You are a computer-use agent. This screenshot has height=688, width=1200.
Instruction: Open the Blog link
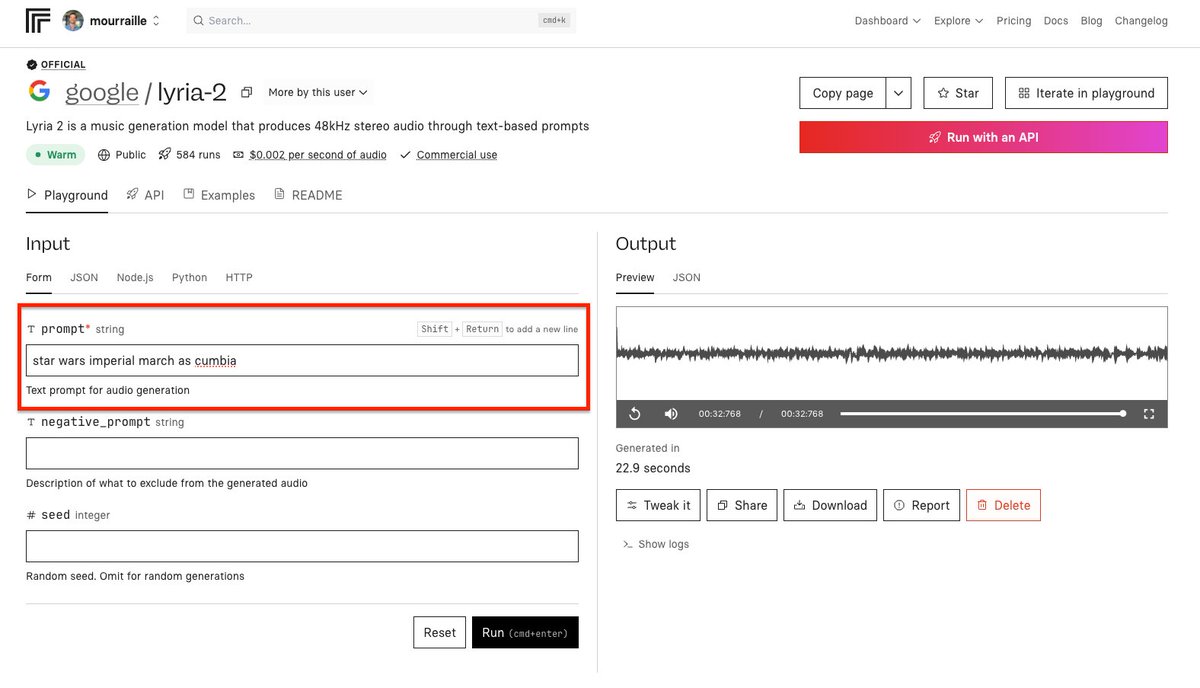[1091, 20]
